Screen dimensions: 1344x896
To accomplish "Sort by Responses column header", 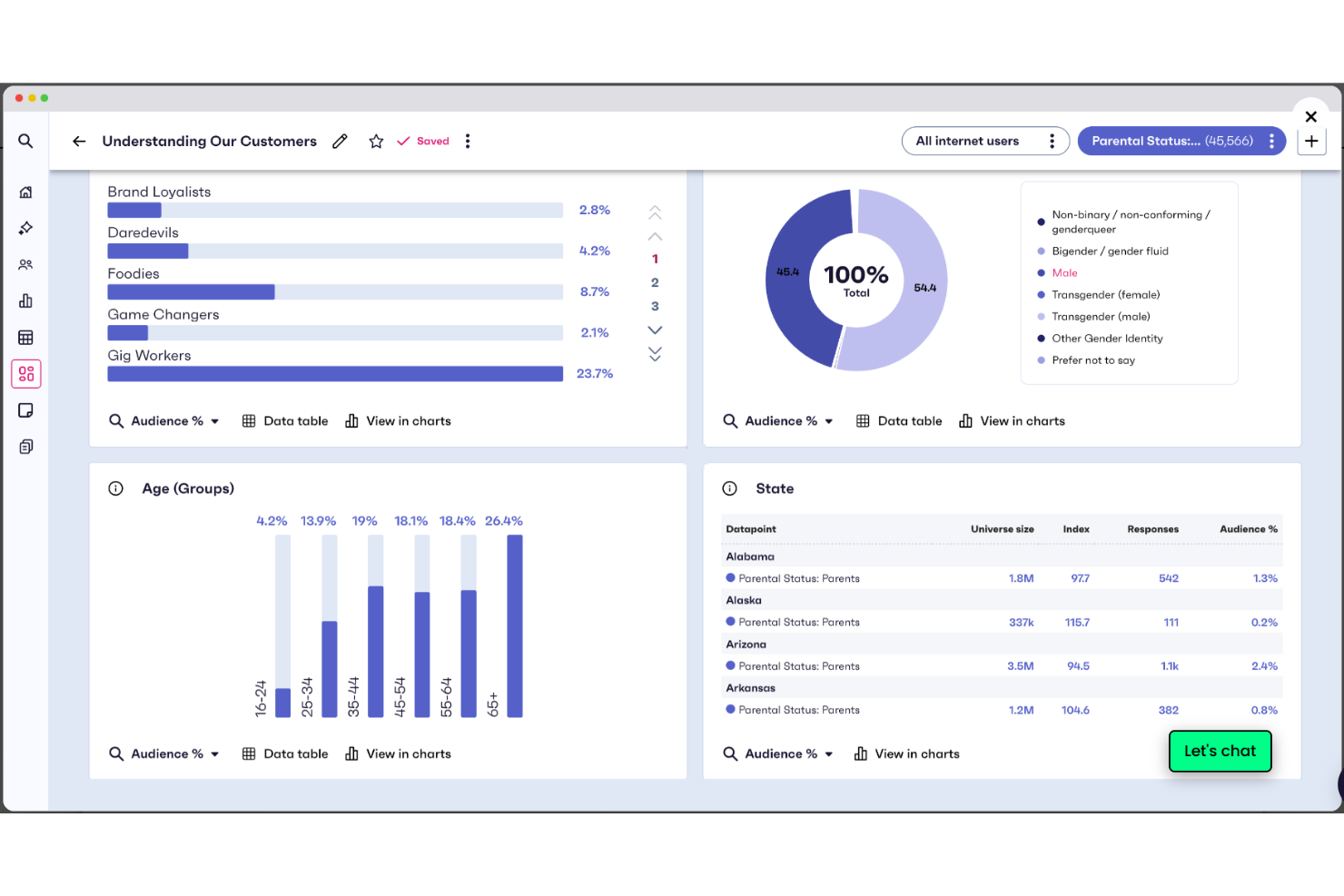I will (x=1152, y=529).
